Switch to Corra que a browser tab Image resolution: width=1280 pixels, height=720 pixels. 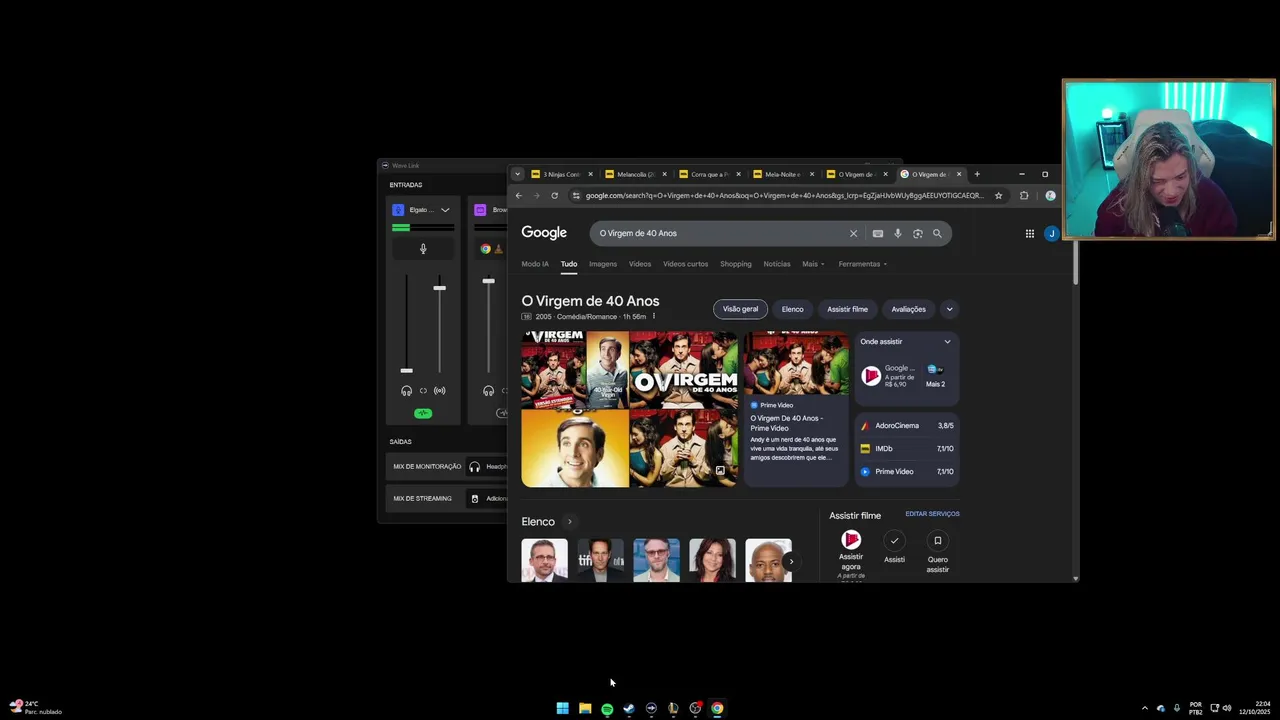coord(710,174)
